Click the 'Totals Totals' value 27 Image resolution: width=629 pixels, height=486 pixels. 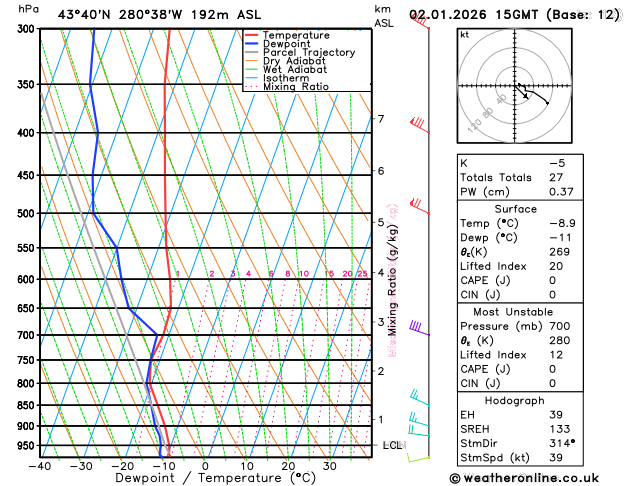click(x=556, y=178)
